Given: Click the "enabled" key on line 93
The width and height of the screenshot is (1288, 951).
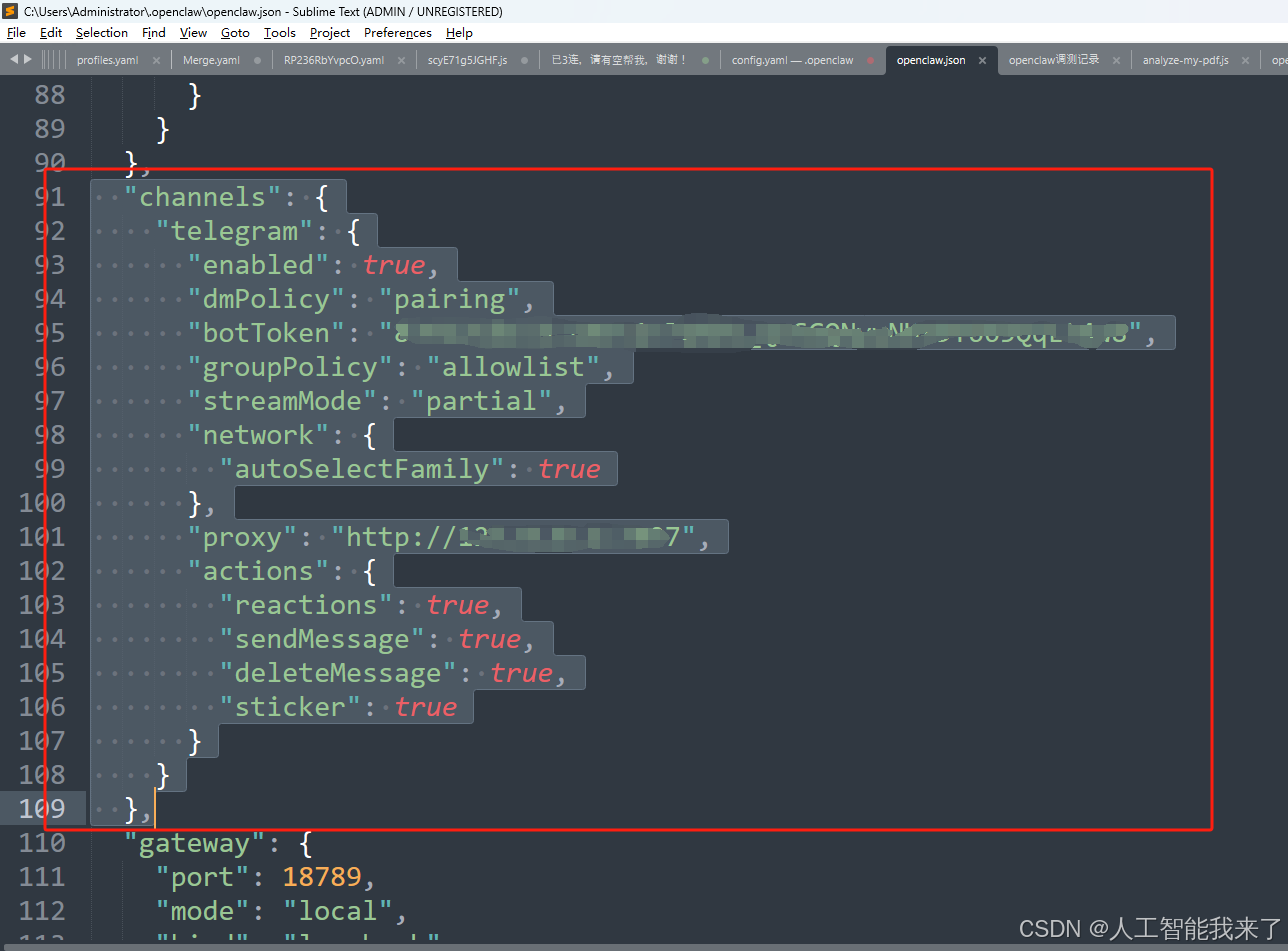Looking at the screenshot, I should coord(258,264).
